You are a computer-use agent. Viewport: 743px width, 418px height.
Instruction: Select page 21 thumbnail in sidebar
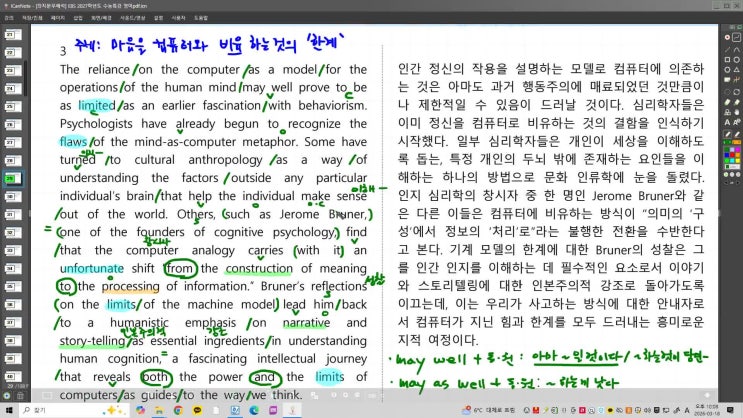(x=12, y=34)
